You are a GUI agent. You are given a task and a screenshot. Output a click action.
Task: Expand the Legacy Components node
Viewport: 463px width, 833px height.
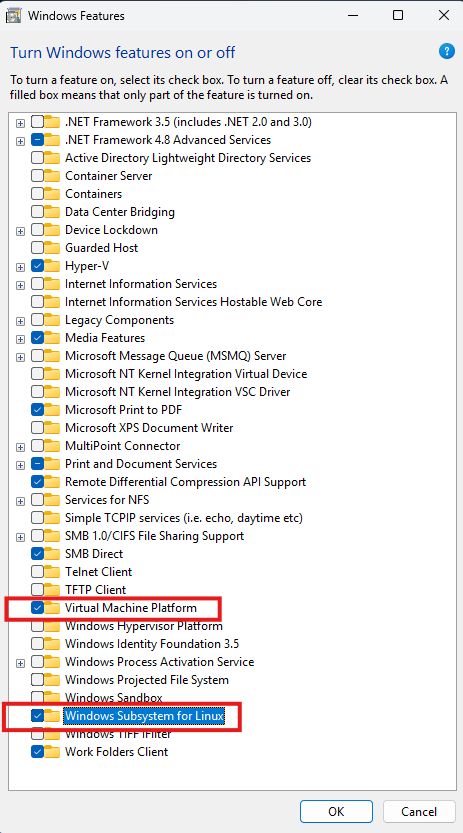click(20, 321)
